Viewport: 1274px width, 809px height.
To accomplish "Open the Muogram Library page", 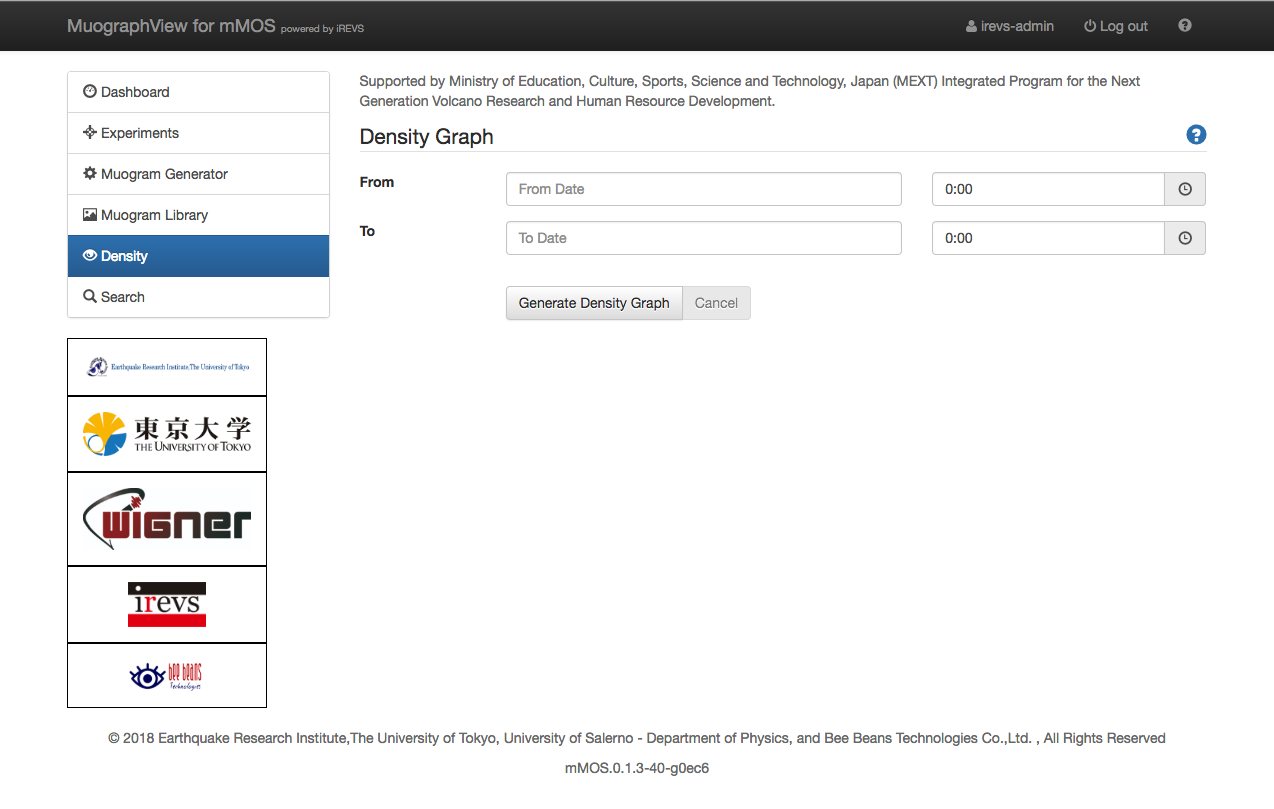I will coord(154,215).
